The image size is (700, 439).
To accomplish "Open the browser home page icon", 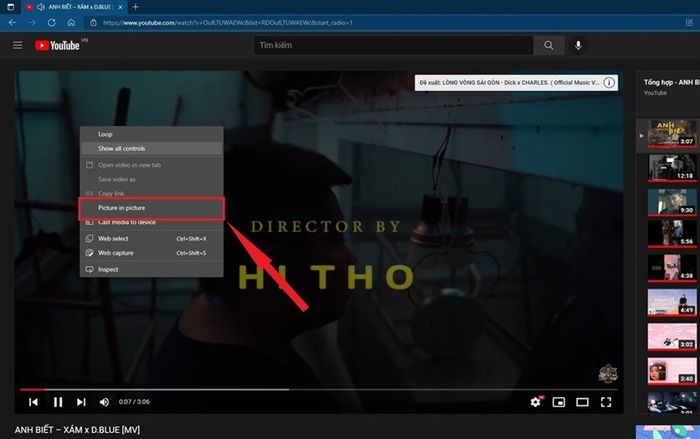I will click(71, 22).
